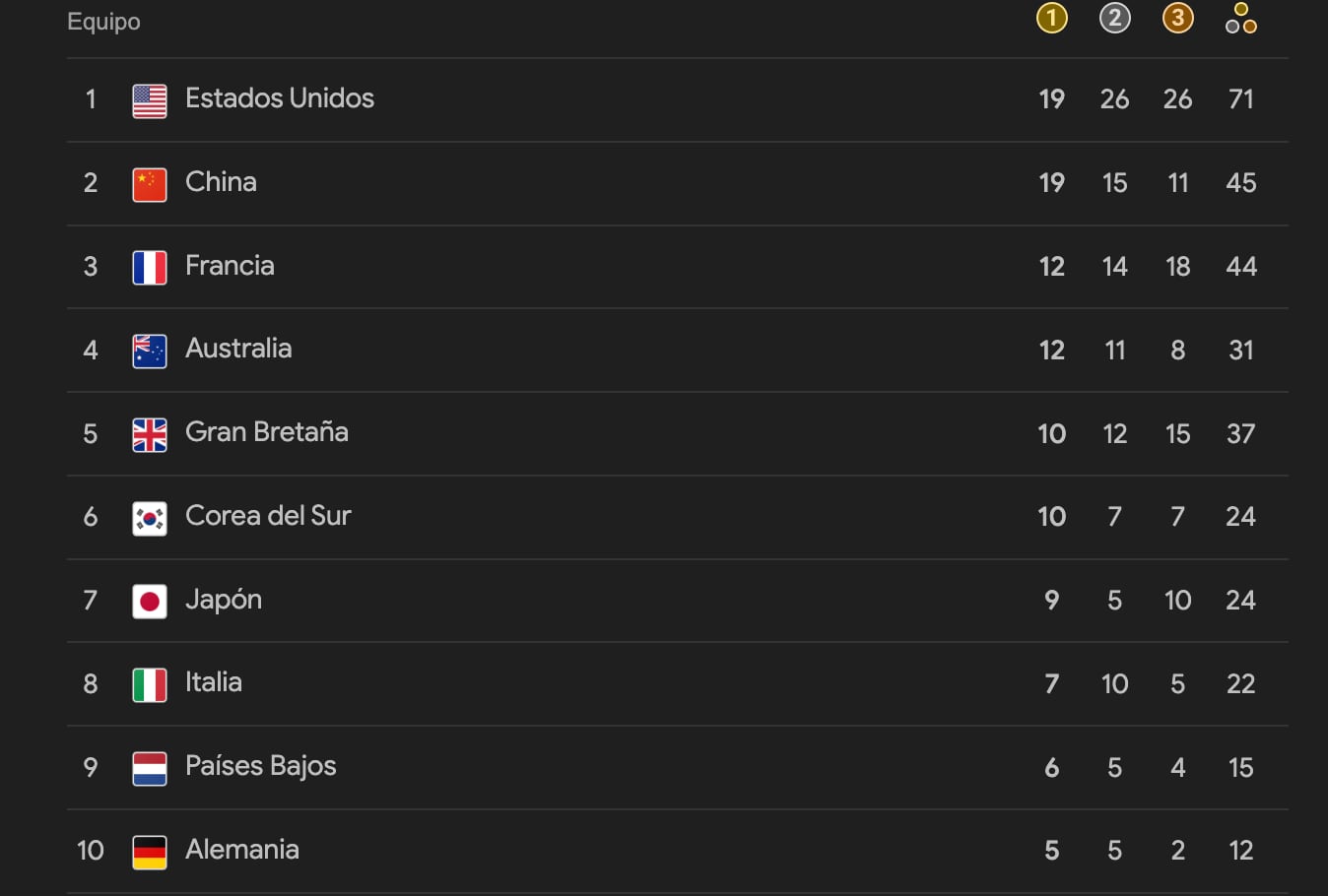Click the China flag icon

150,182
